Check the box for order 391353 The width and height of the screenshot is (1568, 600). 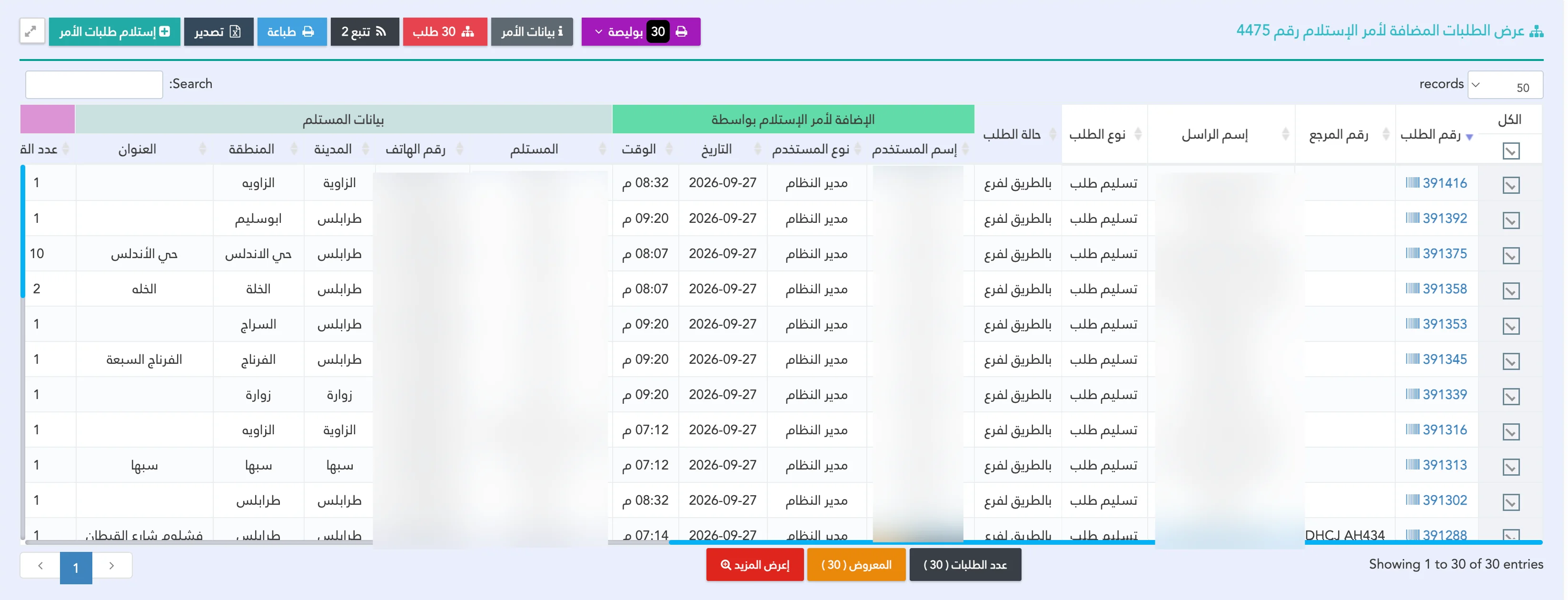pyautogui.click(x=1511, y=326)
